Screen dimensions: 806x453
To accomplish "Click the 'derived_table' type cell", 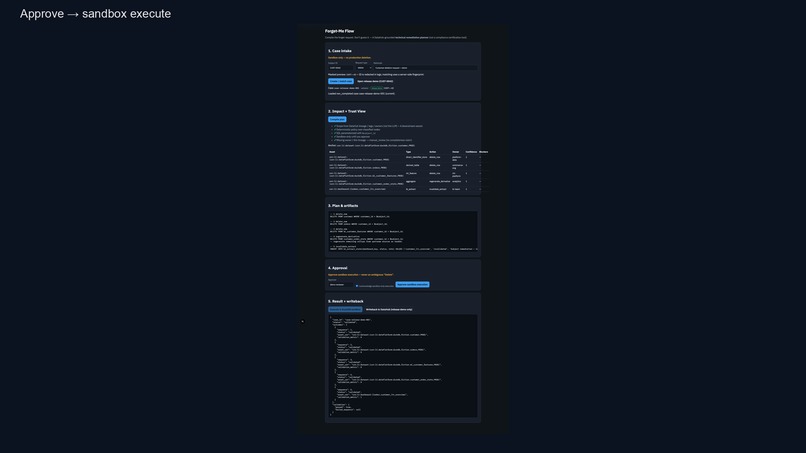I will click(x=412, y=165).
